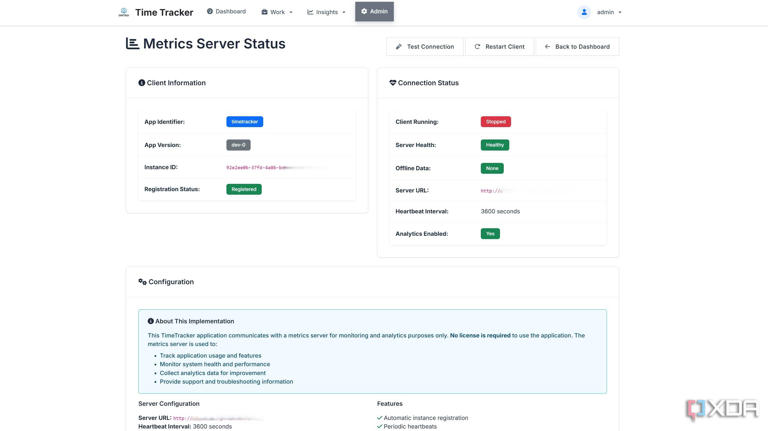The height and width of the screenshot is (431, 768).
Task: Select the Instance ID value text
Action: pyautogui.click(x=276, y=168)
